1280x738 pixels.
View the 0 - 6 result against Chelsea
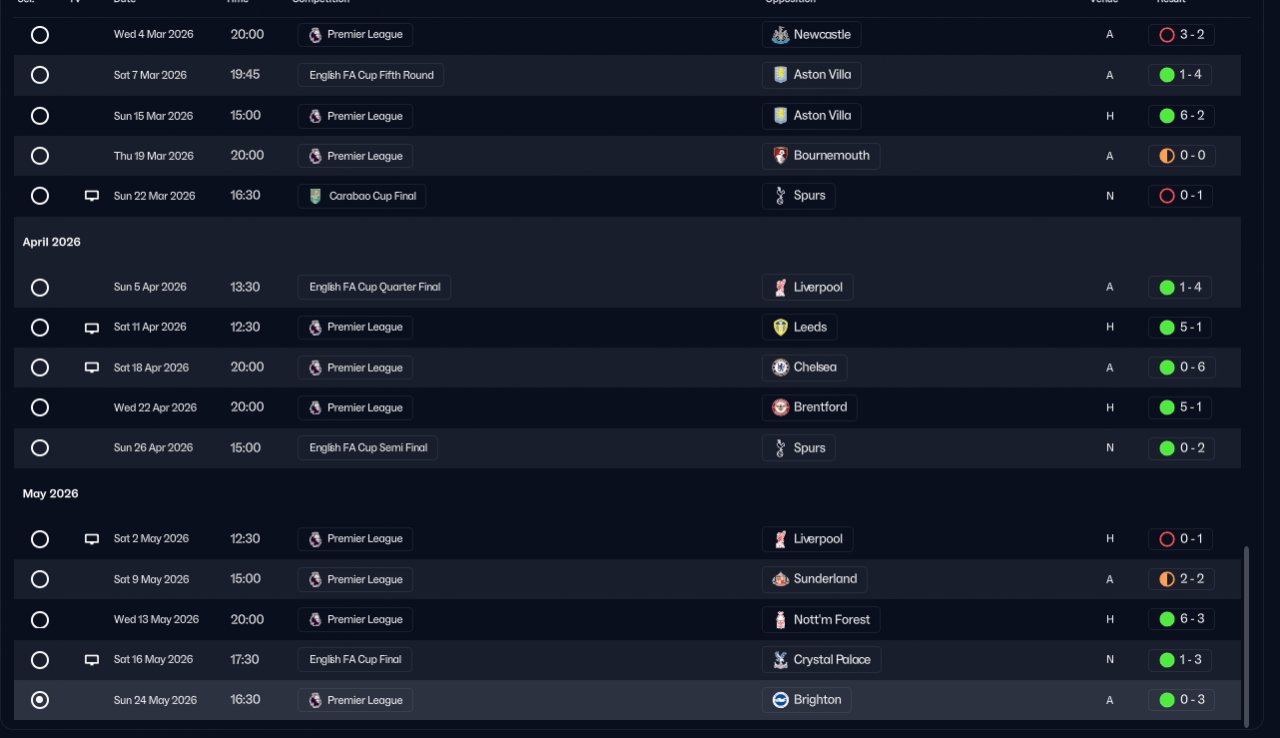(x=1181, y=367)
